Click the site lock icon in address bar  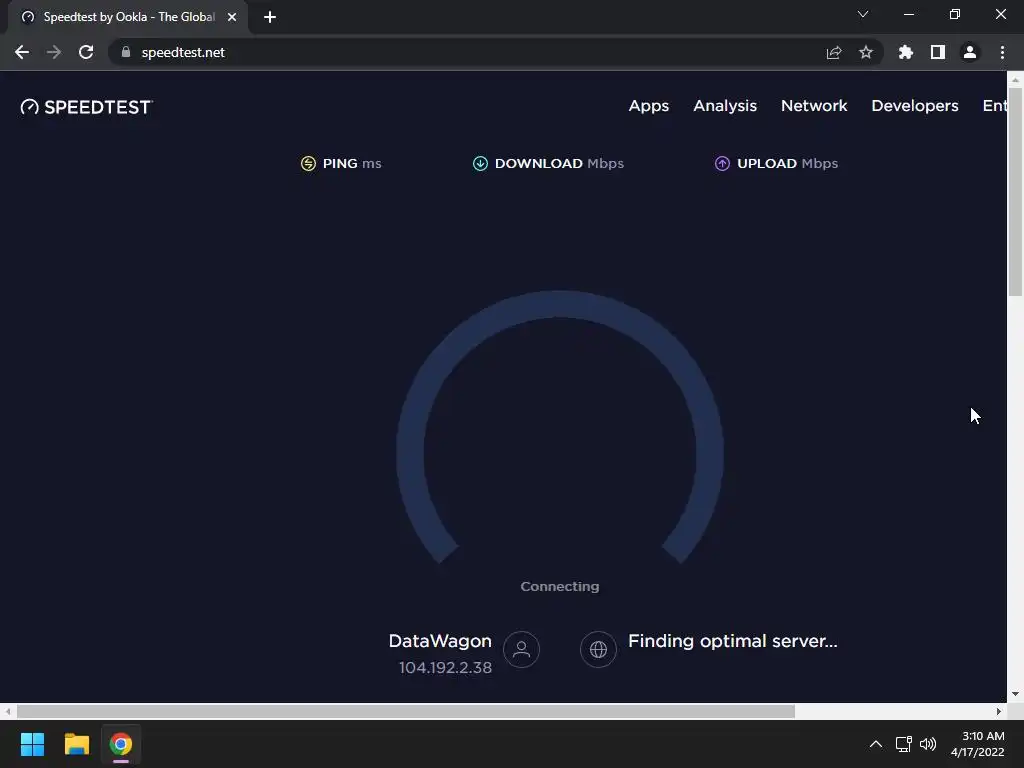click(126, 52)
